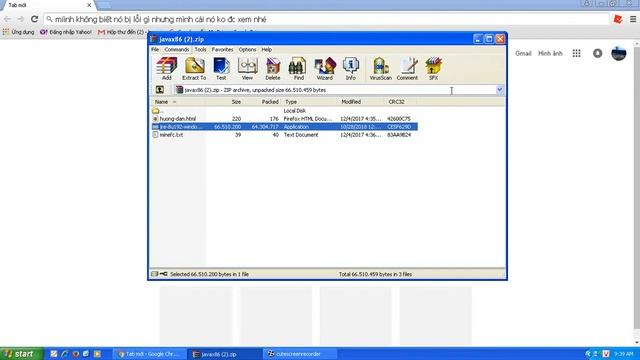Sort files by Size column
Viewport: 640px width, 360px height.
pos(225,102)
